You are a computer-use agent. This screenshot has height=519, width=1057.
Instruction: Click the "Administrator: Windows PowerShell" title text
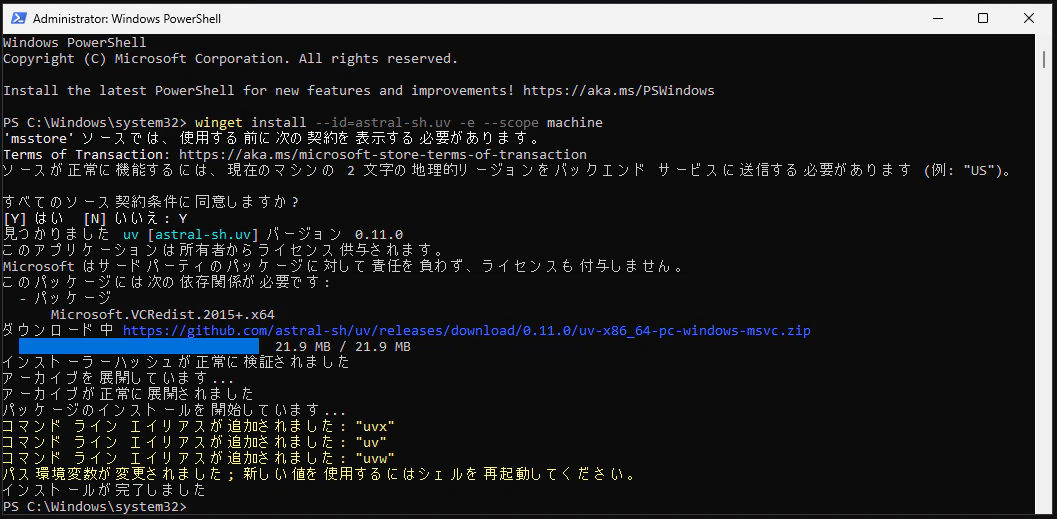click(x=127, y=19)
